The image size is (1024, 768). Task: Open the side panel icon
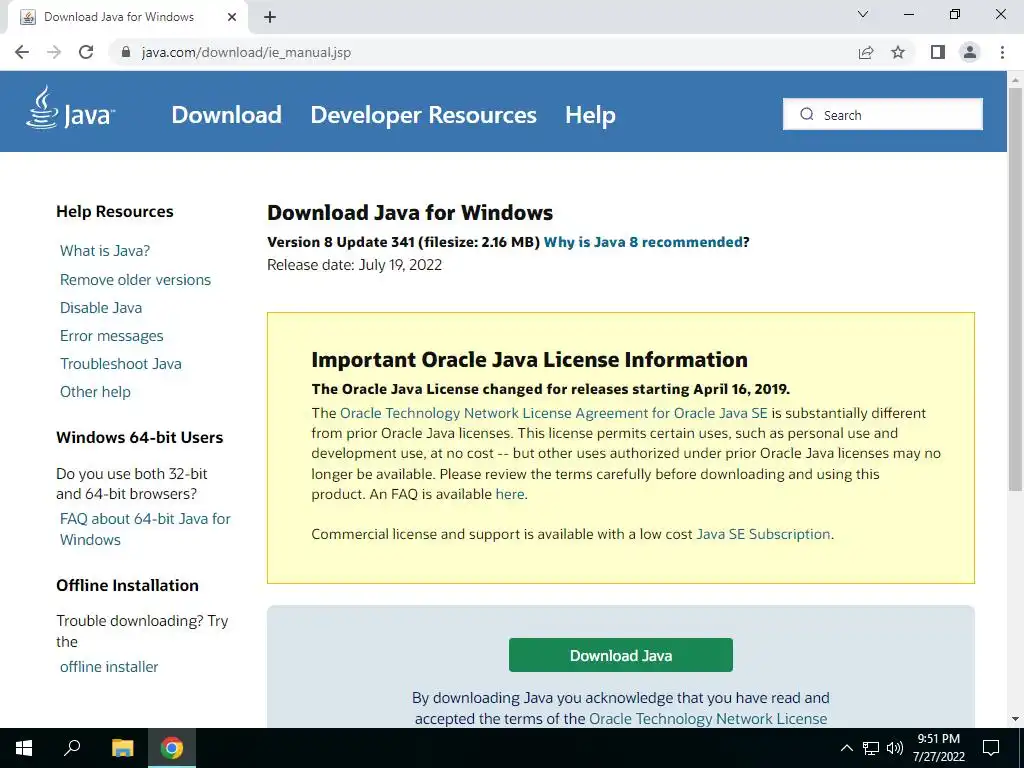(x=938, y=52)
